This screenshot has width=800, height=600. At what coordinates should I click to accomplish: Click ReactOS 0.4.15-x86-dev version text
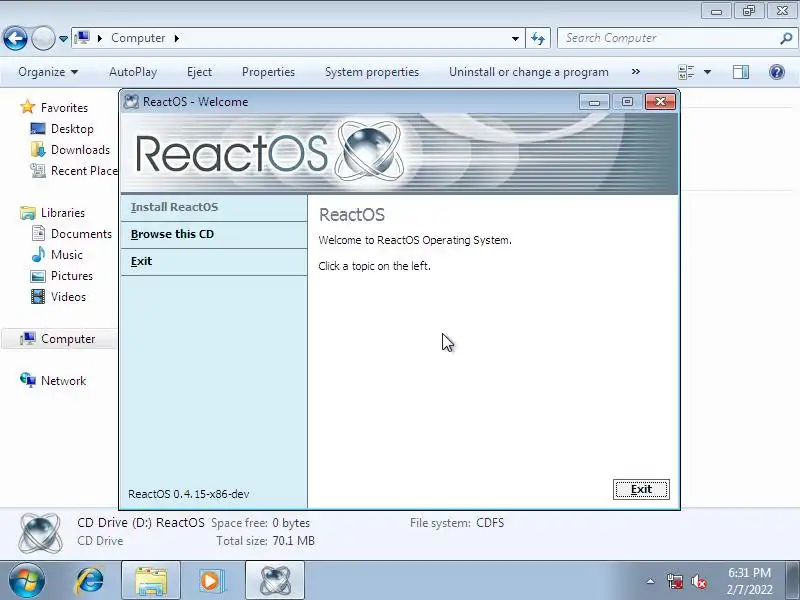point(189,494)
